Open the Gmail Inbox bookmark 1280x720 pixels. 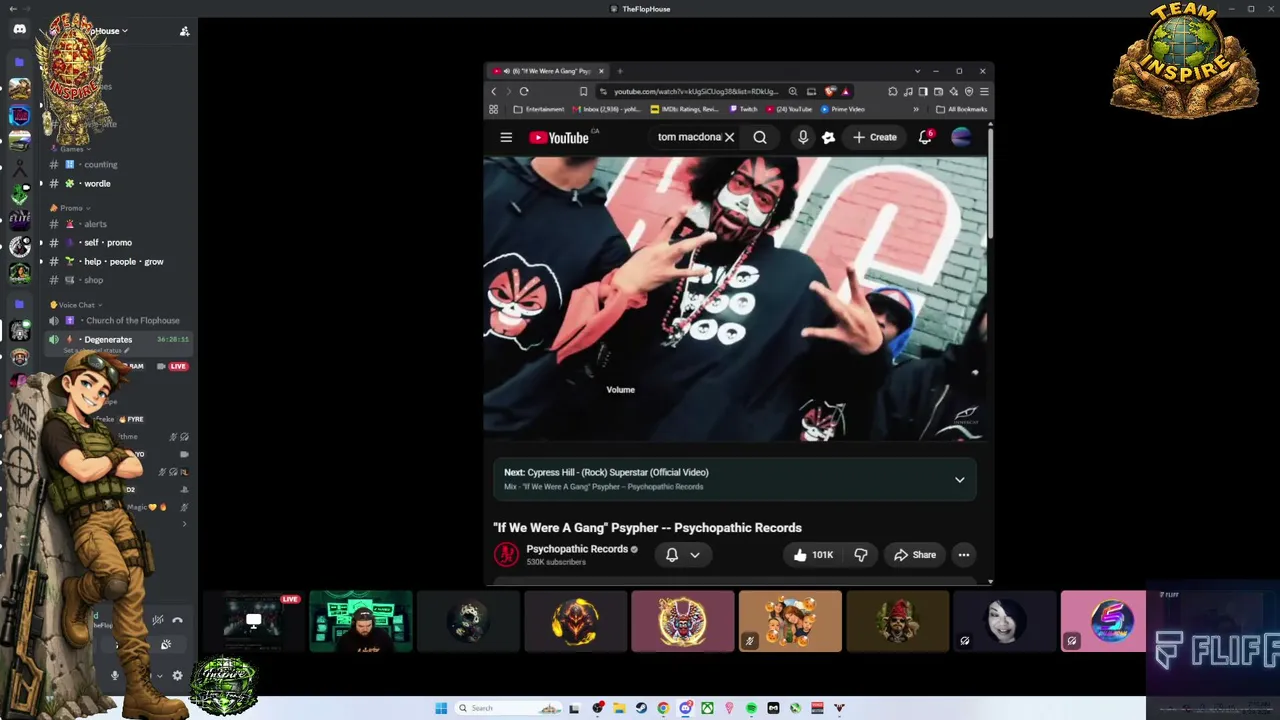coord(605,109)
